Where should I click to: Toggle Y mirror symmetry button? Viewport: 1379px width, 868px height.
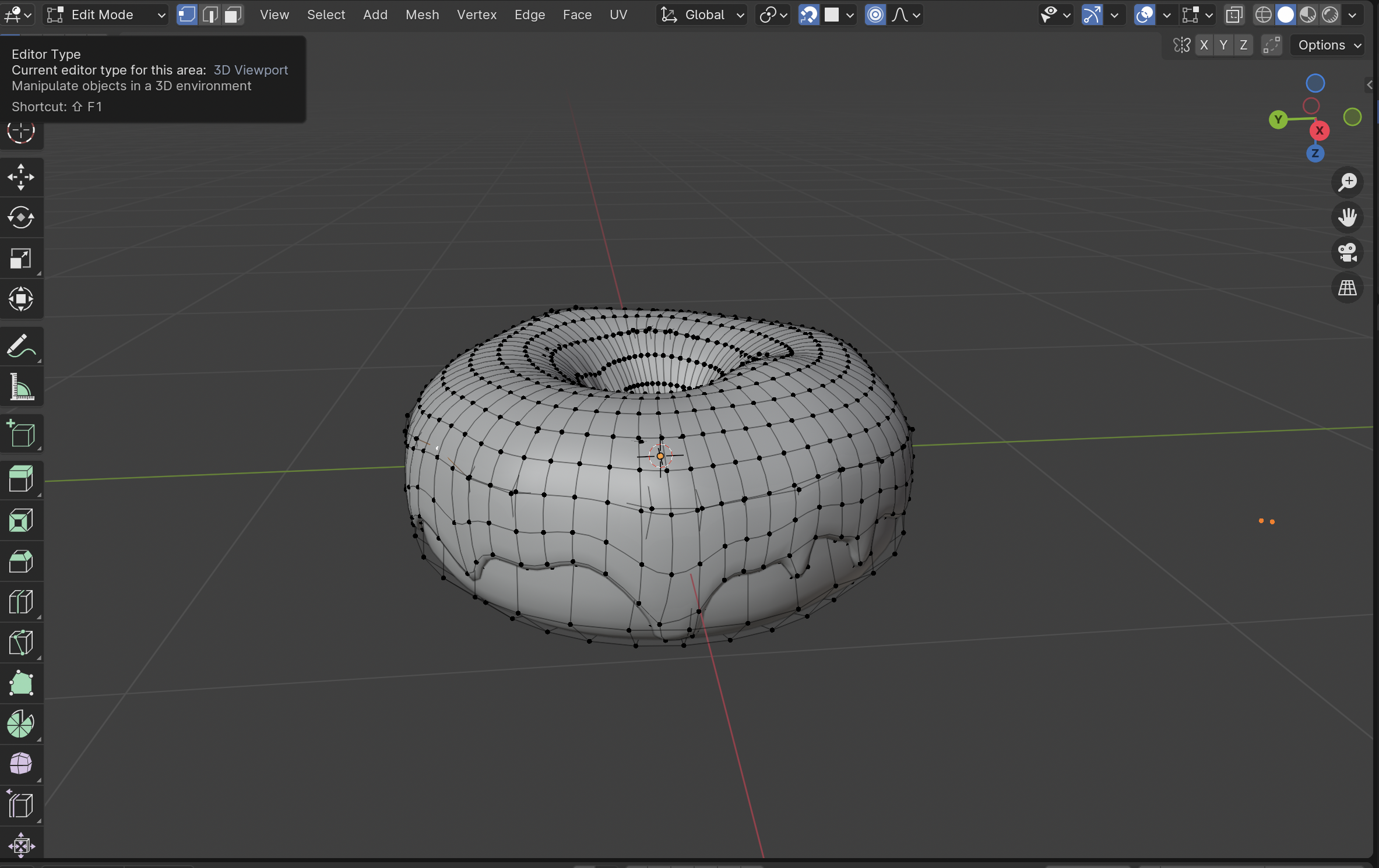[1224, 45]
